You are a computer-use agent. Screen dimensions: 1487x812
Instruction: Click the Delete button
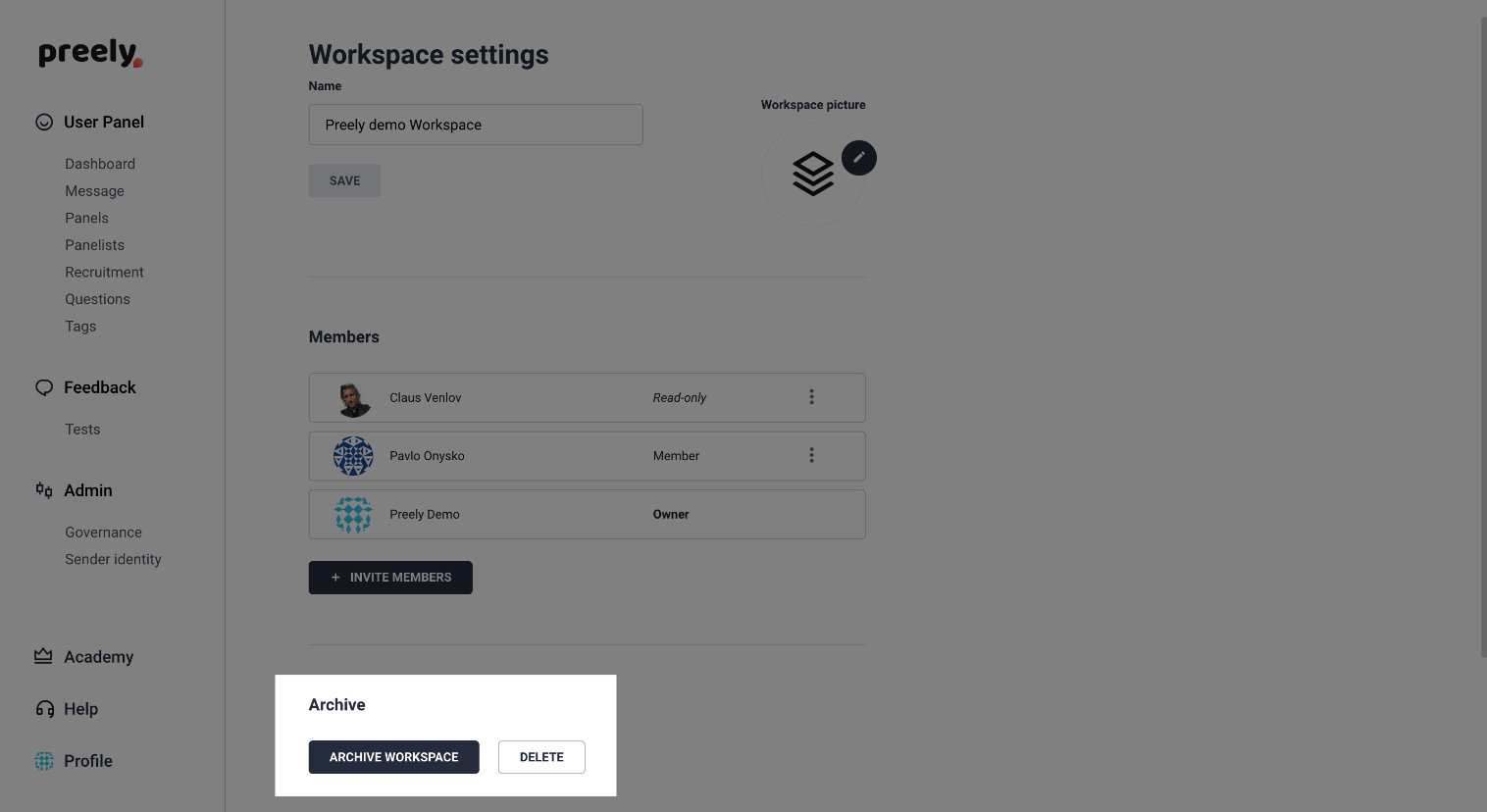coord(541,757)
